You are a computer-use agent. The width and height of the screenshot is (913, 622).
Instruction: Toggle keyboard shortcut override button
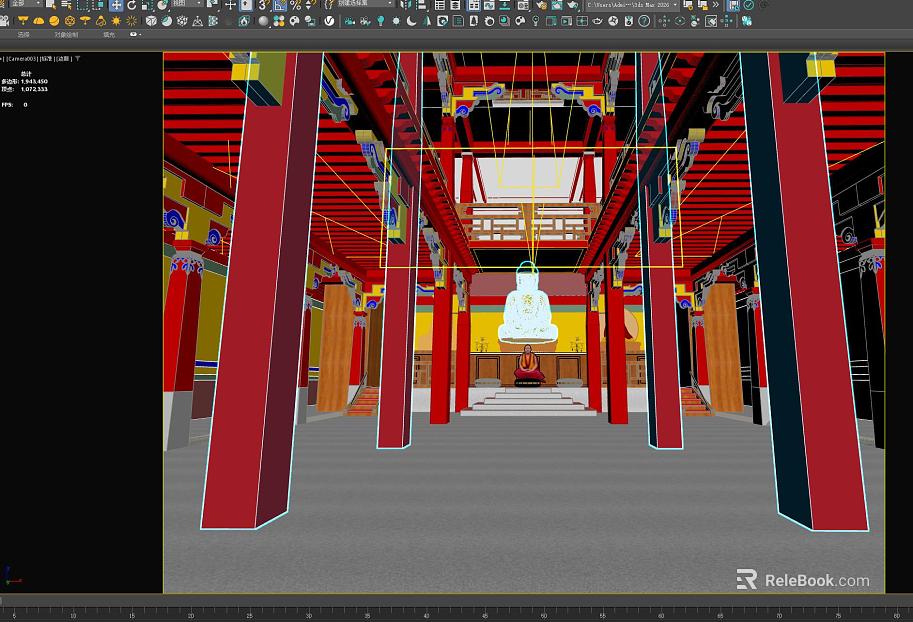tap(246, 5)
